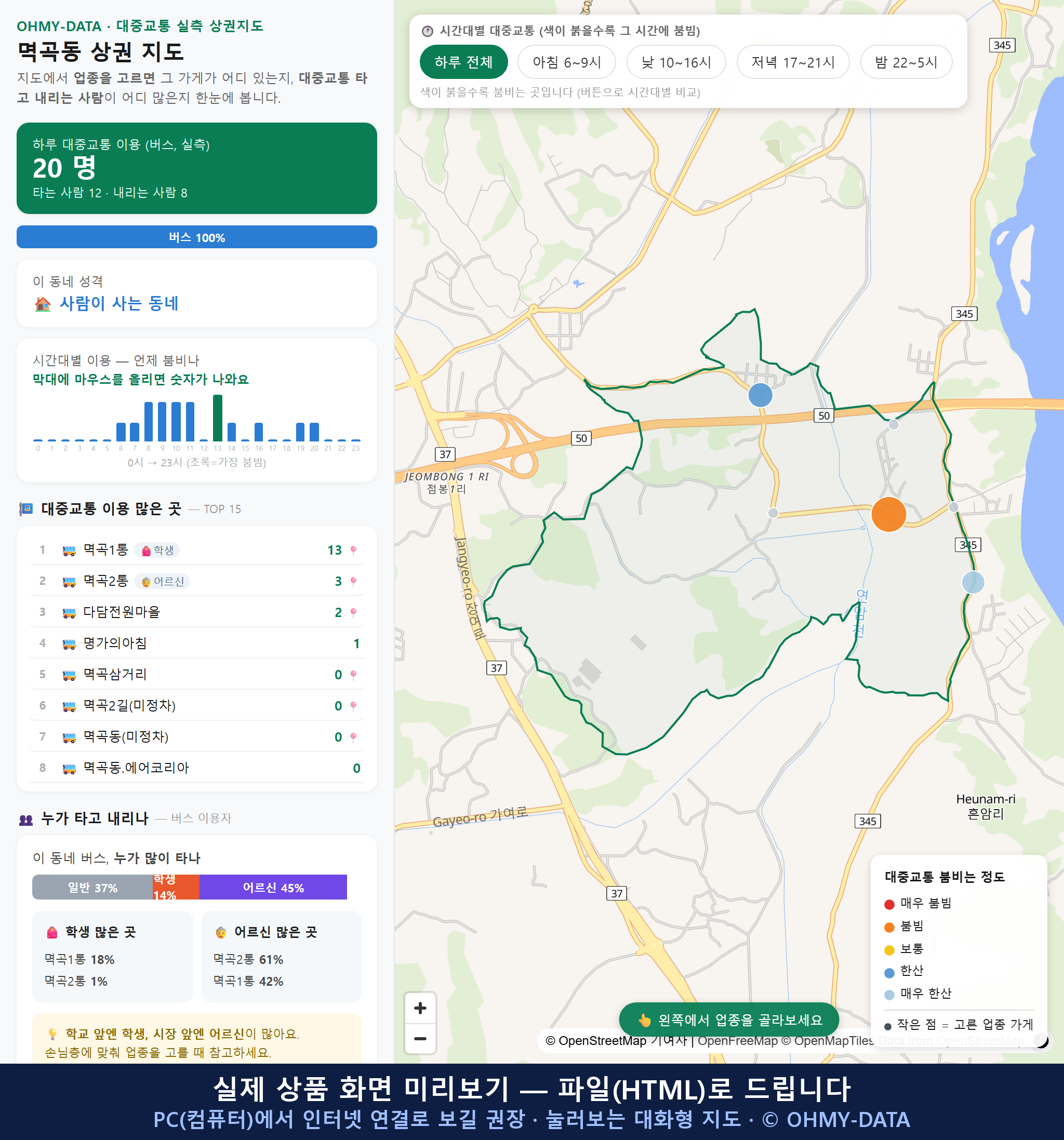Select the 멱곡1통 stop row
The height and width of the screenshot is (1140, 1064).
tap(197, 550)
